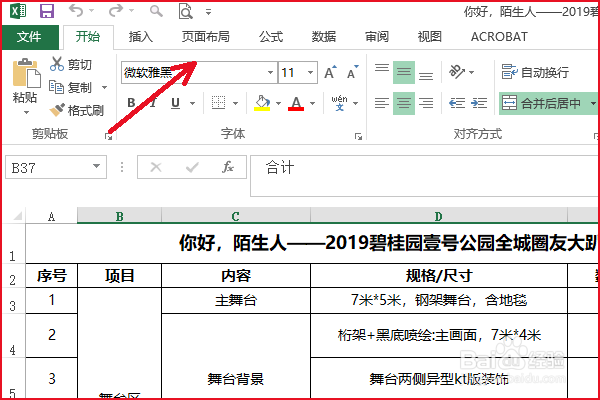Click the select-all corner triangle
The image size is (600, 400).
(17, 216)
